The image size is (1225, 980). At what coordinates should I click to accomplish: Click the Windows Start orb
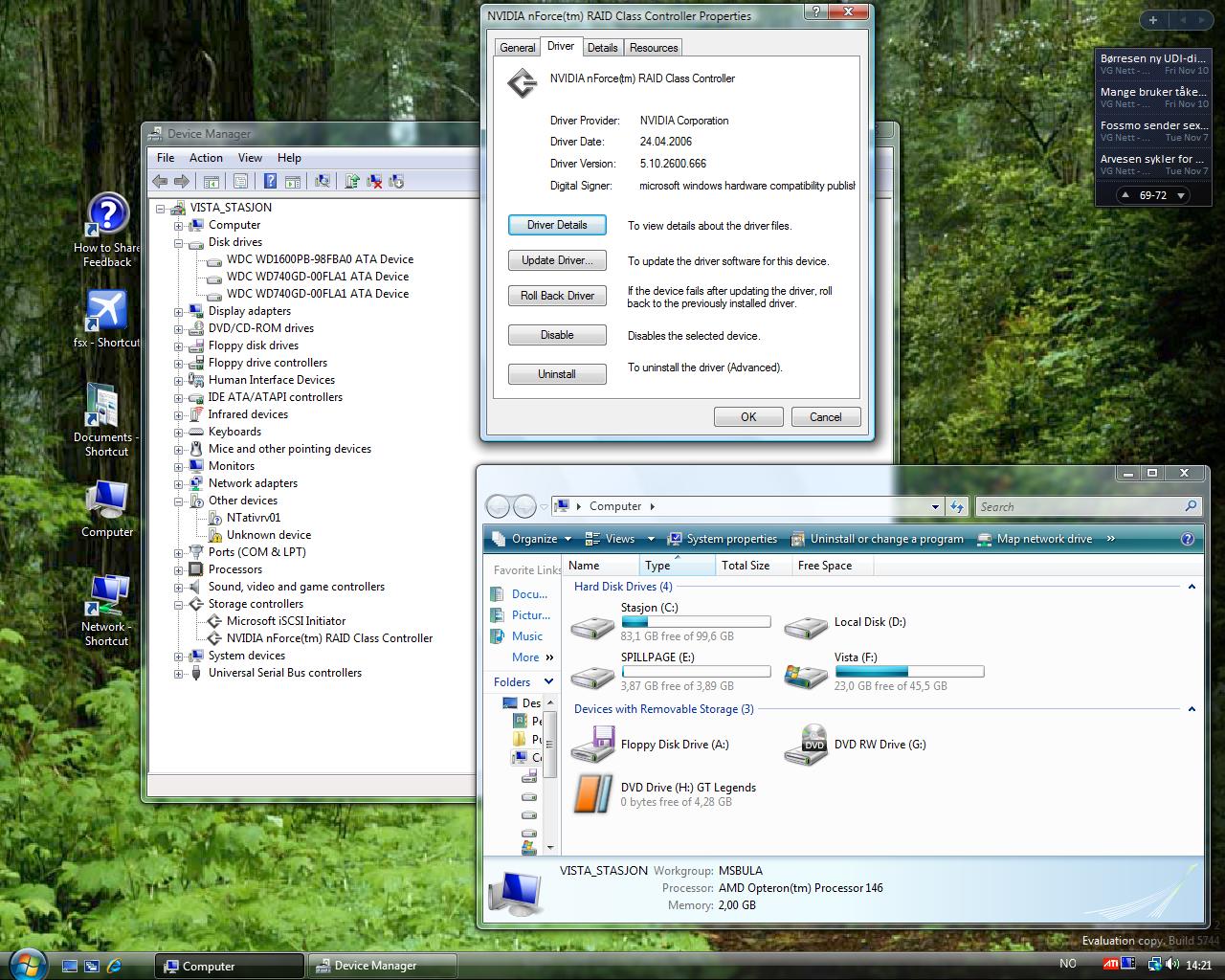26,963
